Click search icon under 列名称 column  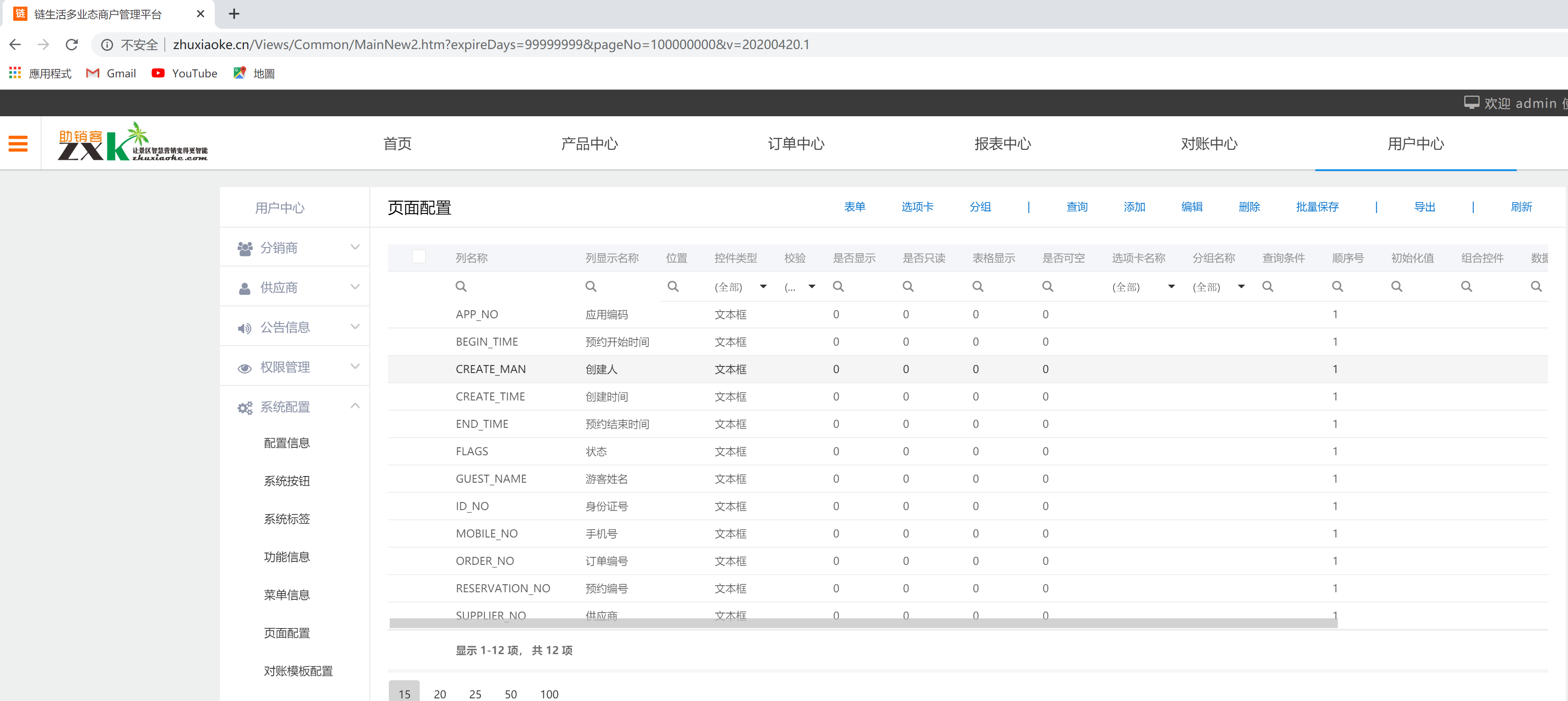[x=461, y=286]
